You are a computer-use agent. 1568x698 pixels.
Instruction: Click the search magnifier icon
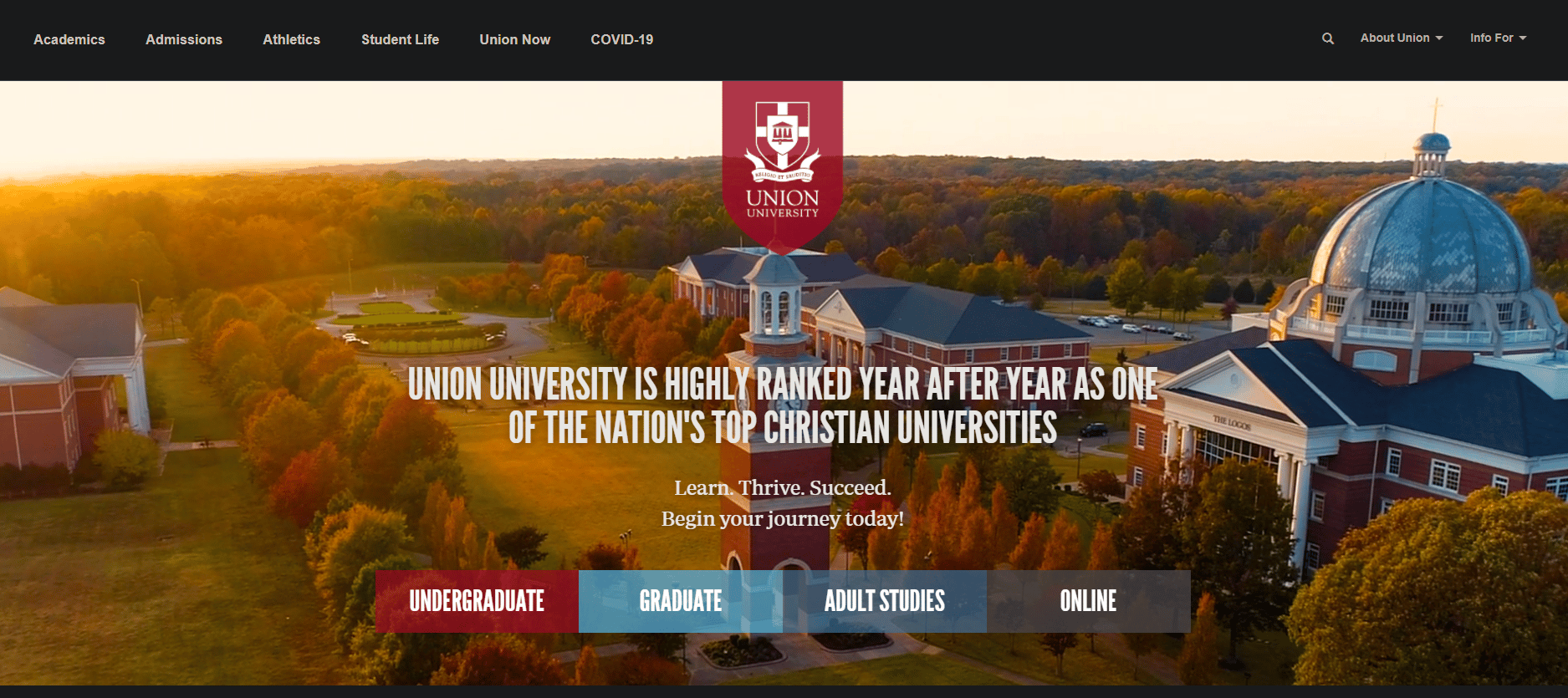click(1327, 38)
